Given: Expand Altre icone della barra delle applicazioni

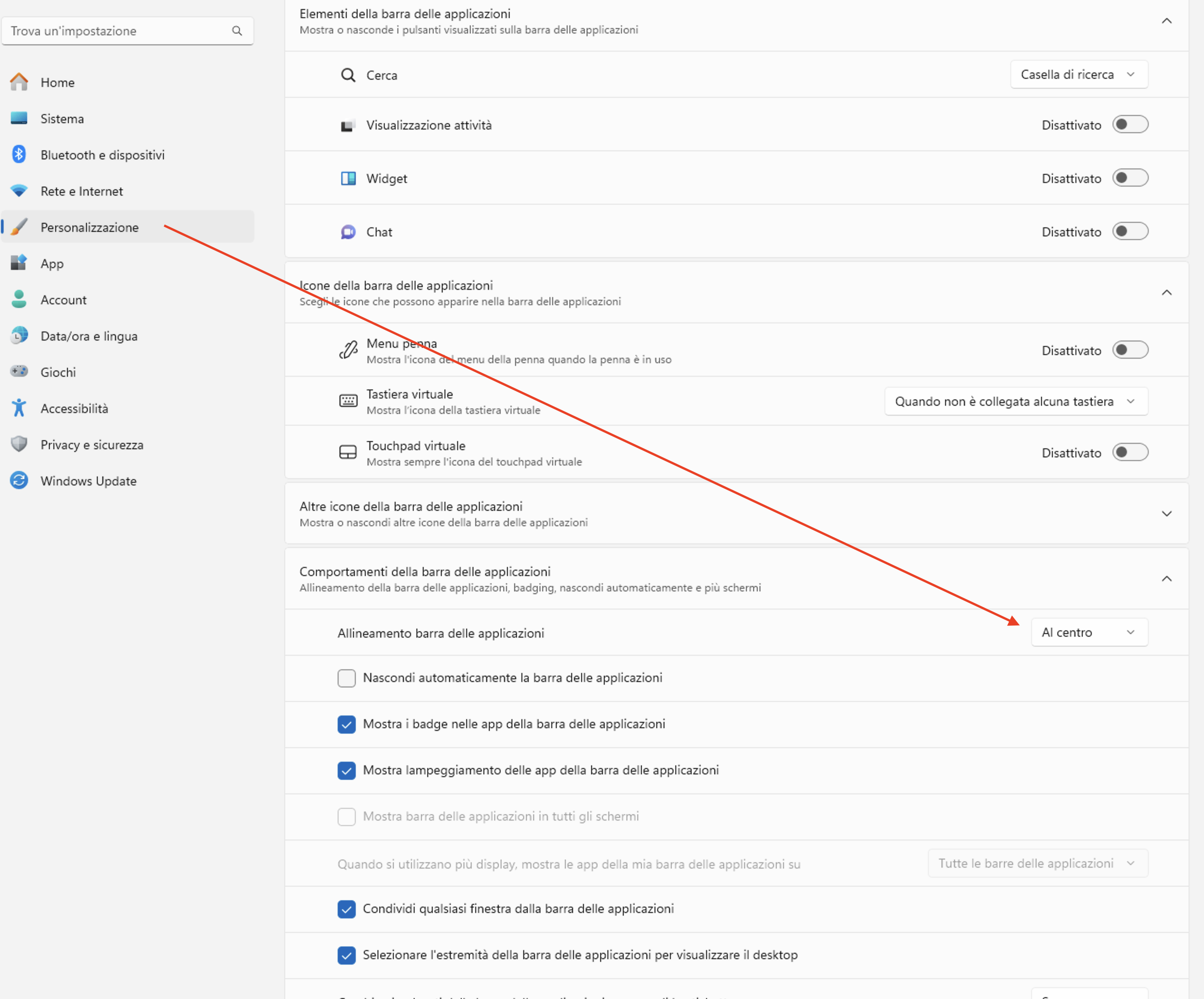Looking at the screenshot, I should pyautogui.click(x=1166, y=514).
